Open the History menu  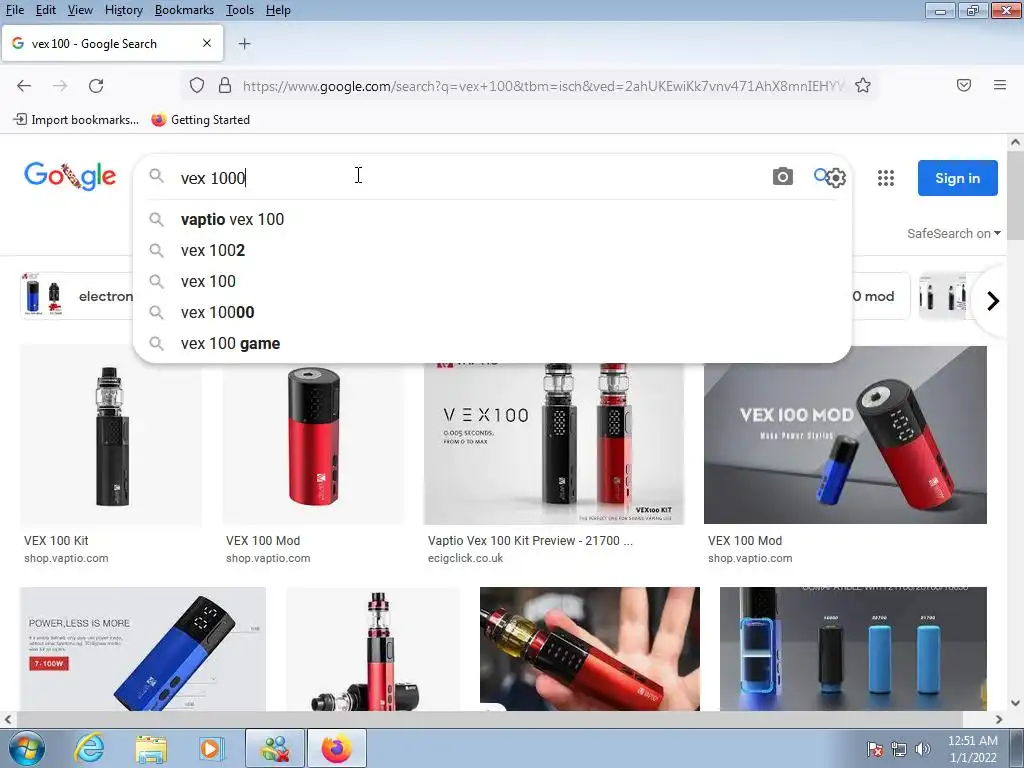click(x=123, y=10)
